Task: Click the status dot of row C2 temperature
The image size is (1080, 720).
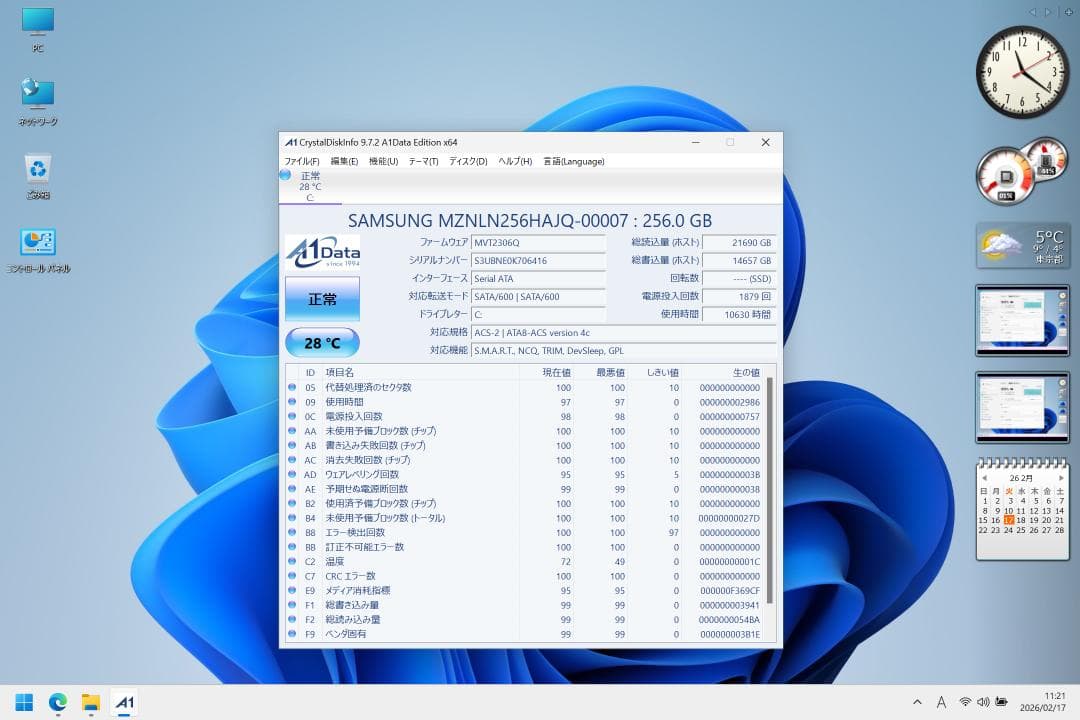Action: tap(292, 562)
